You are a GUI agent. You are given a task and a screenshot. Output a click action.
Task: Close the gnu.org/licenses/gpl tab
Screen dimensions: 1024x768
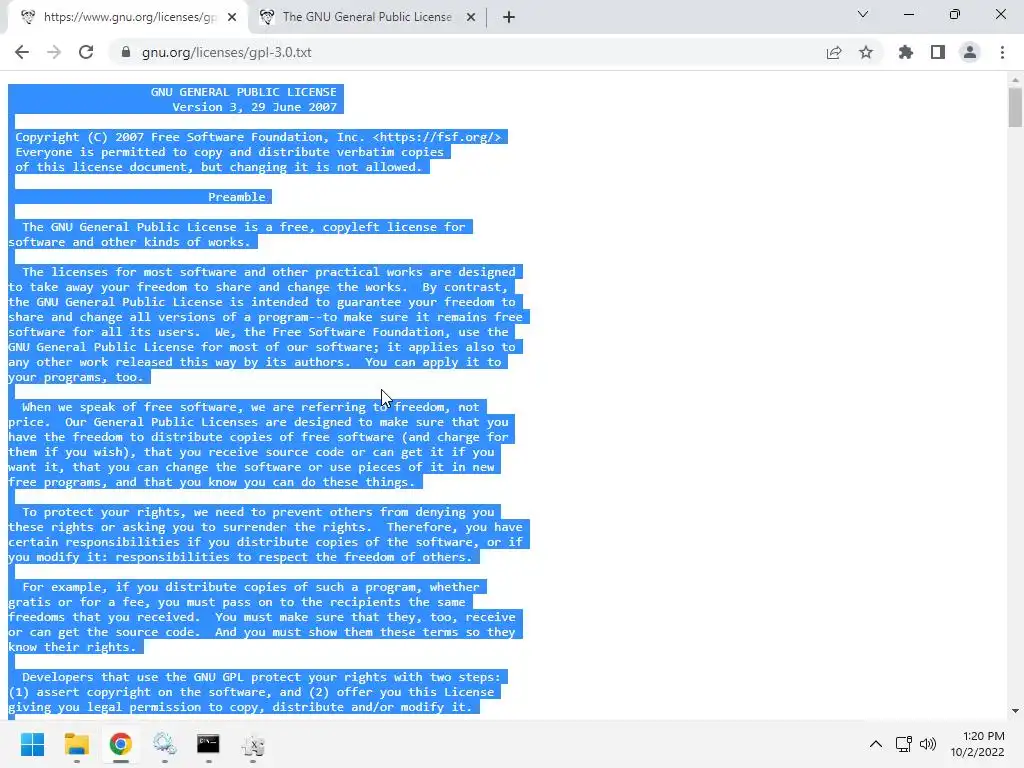[232, 17]
